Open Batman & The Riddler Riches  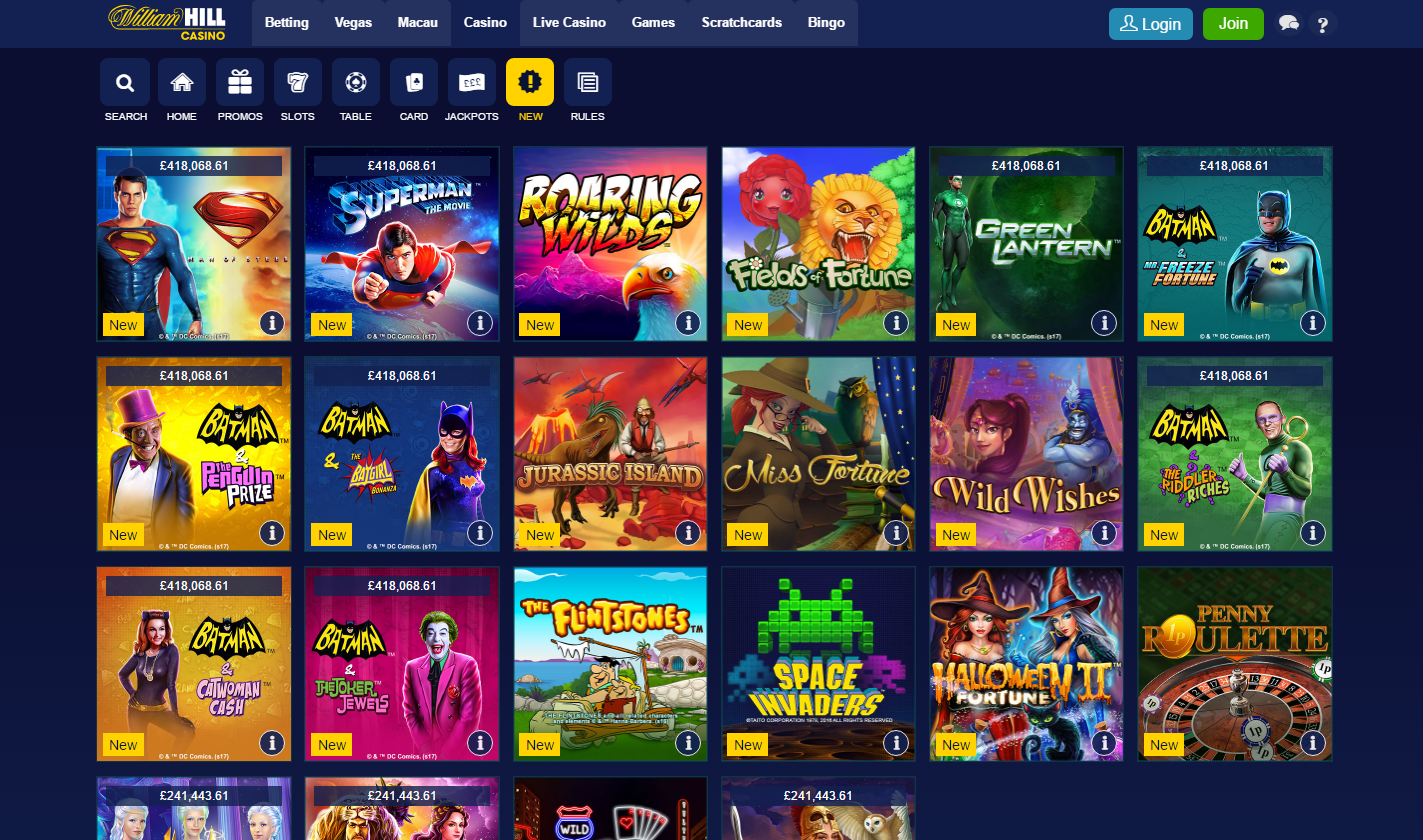pos(1234,454)
